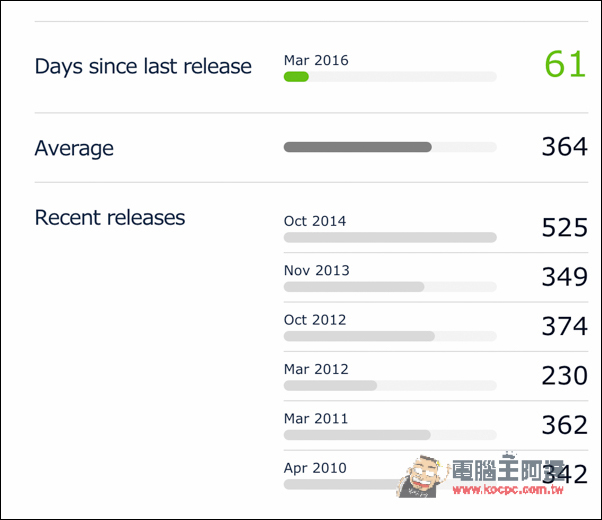
Task: Click the Recent releases heading
Action: coord(110,218)
